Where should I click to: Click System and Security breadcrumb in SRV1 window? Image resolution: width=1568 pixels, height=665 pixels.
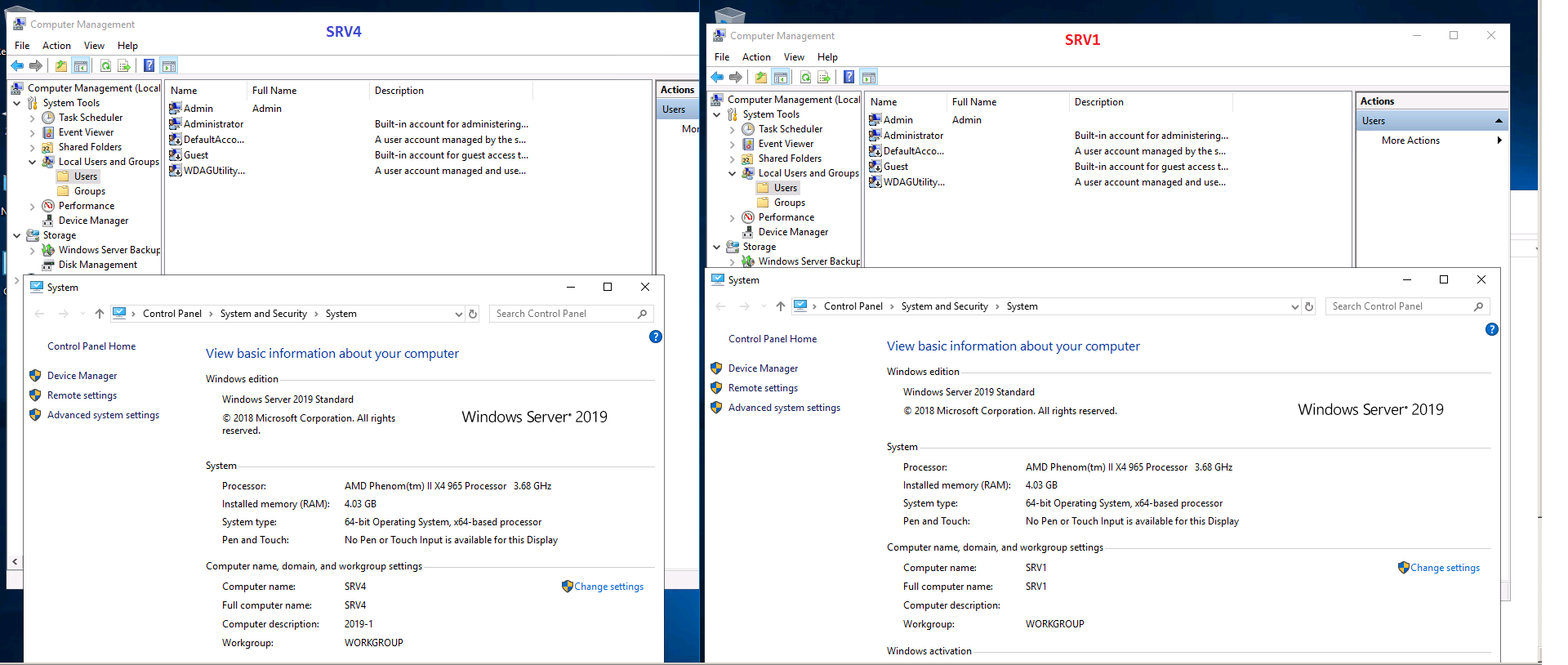pyautogui.click(x=944, y=306)
